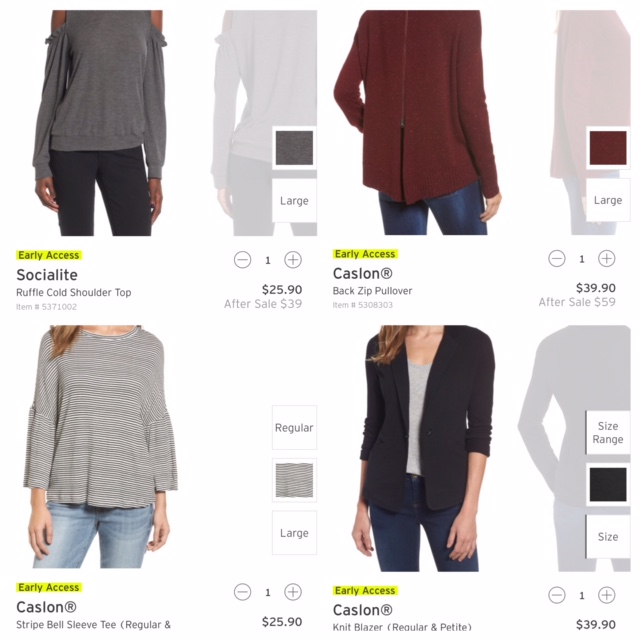Open Caslon Back Zip Pullover product link
640x640 pixels.
372,291
